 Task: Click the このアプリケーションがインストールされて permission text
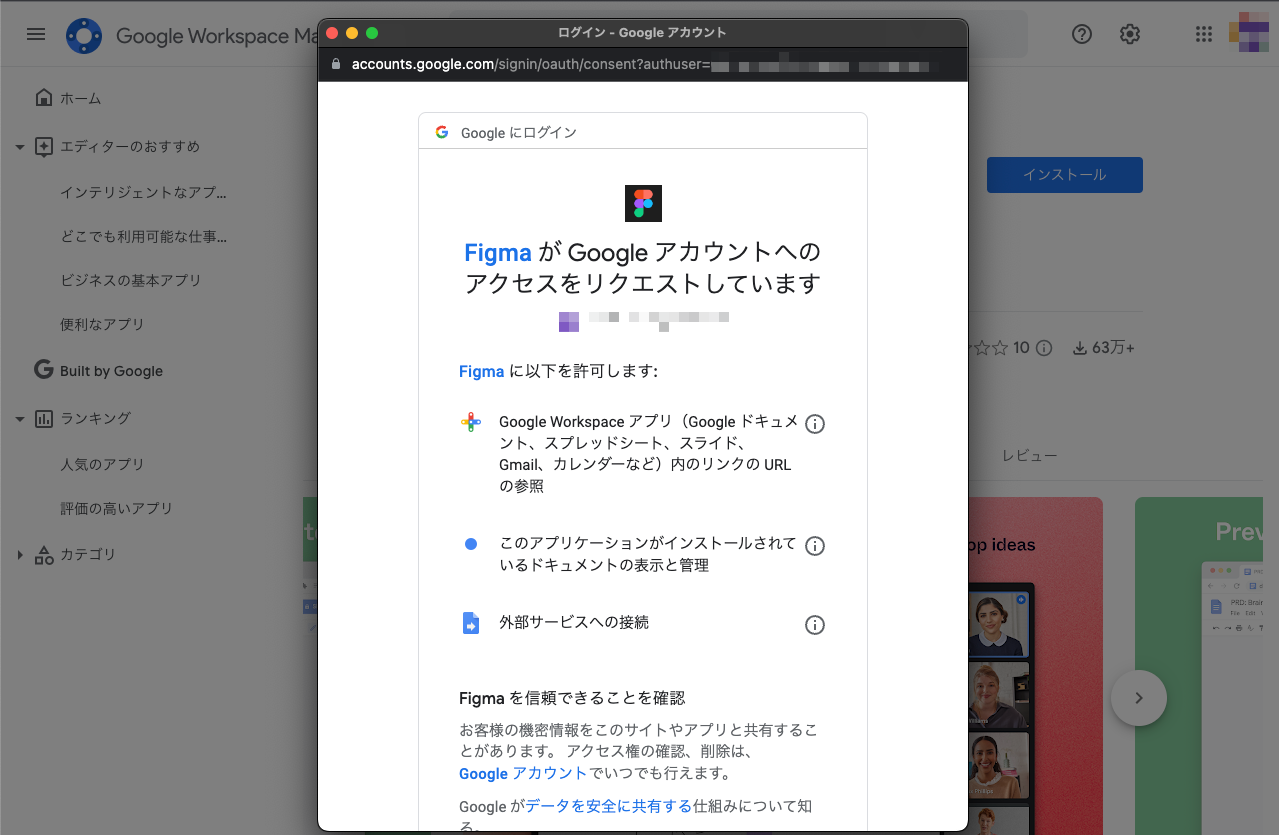click(648, 554)
